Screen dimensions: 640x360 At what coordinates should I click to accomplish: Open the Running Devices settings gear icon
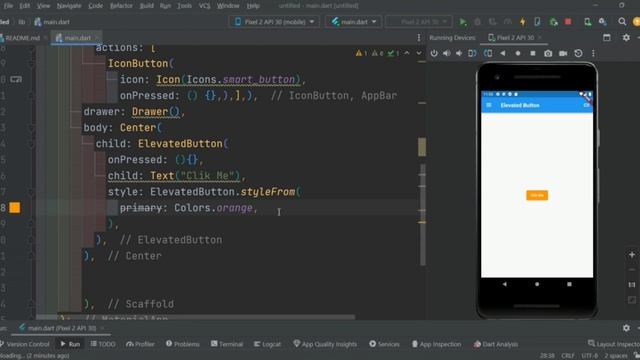coord(626,38)
